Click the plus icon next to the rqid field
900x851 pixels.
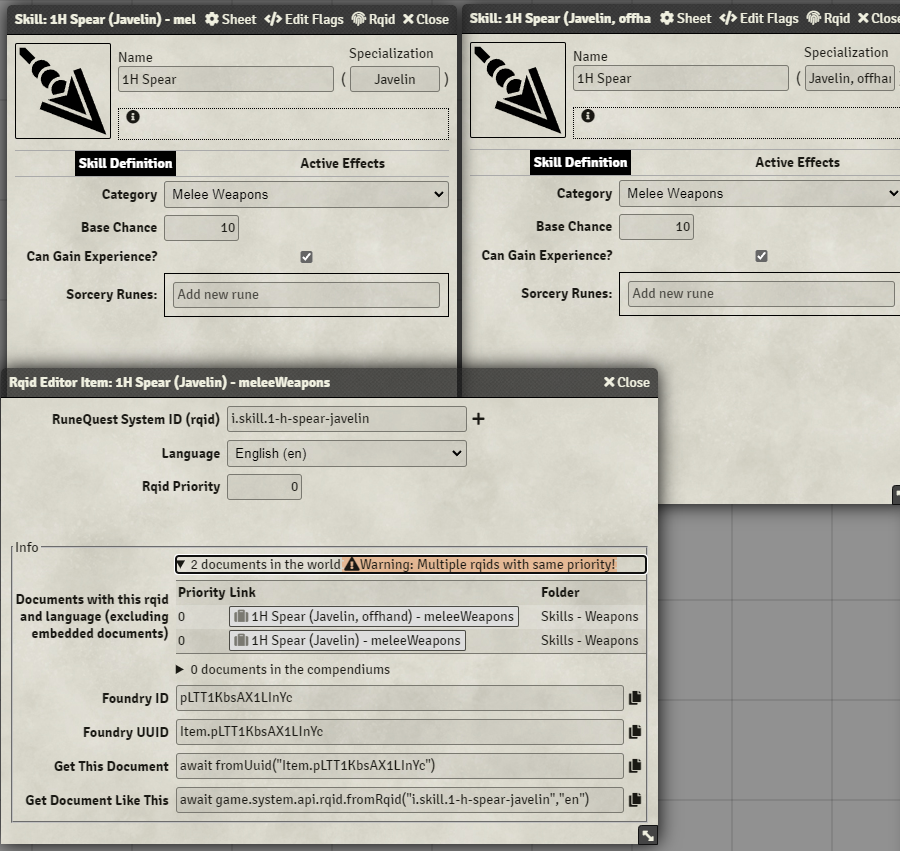click(478, 418)
